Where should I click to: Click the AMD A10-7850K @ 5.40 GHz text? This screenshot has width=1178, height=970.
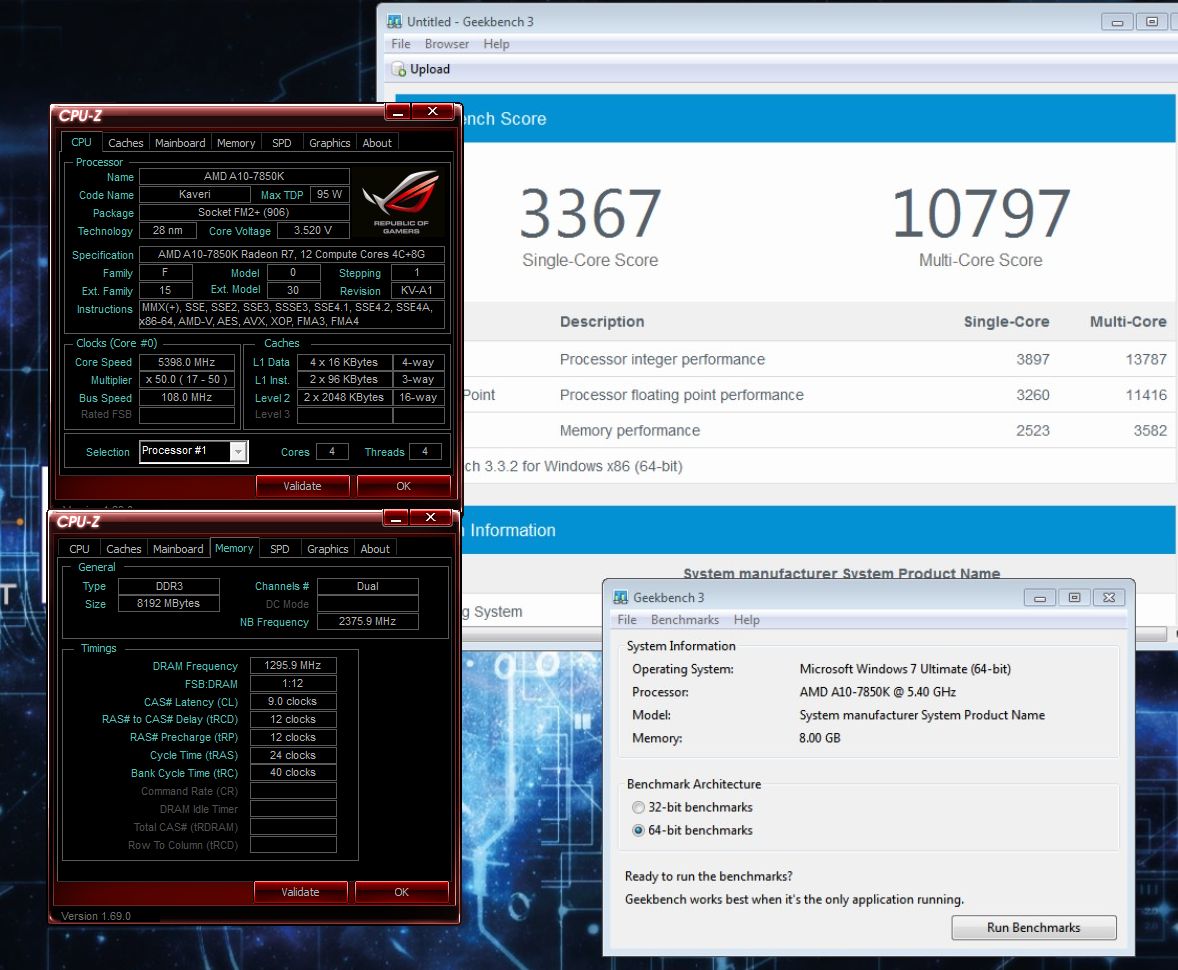coord(877,692)
